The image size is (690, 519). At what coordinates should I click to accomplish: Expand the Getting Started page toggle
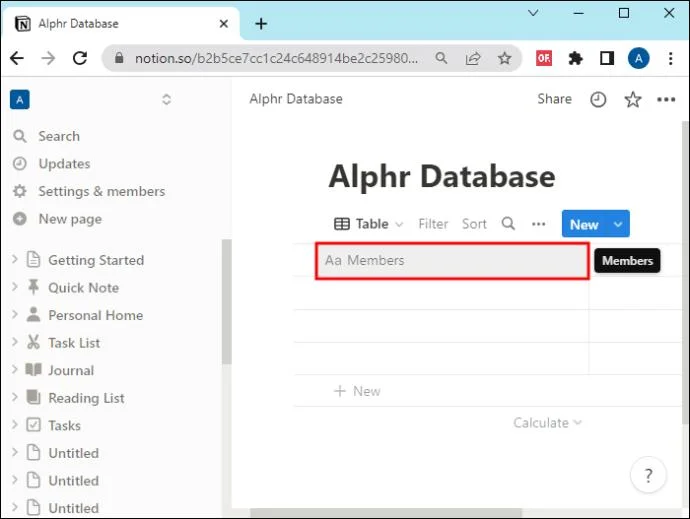15,259
